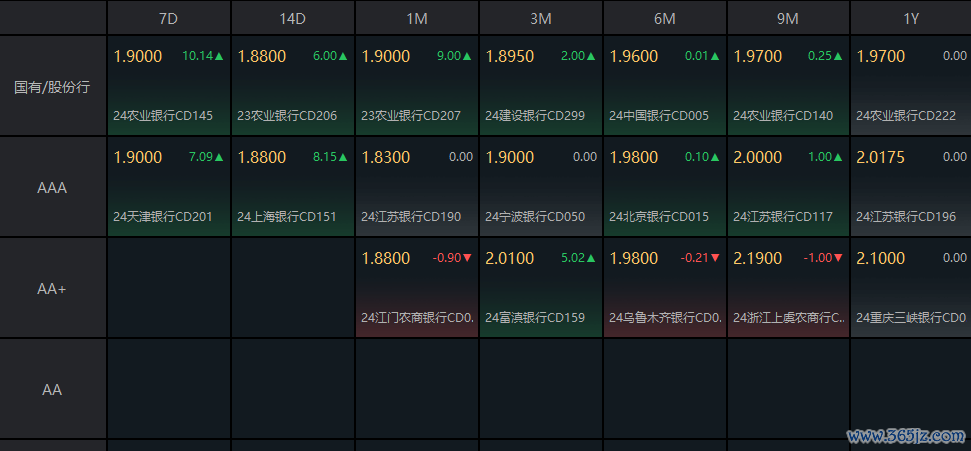971x451 pixels.
Task: Open the 24江苏银行CD196 card
Action: coord(911,186)
